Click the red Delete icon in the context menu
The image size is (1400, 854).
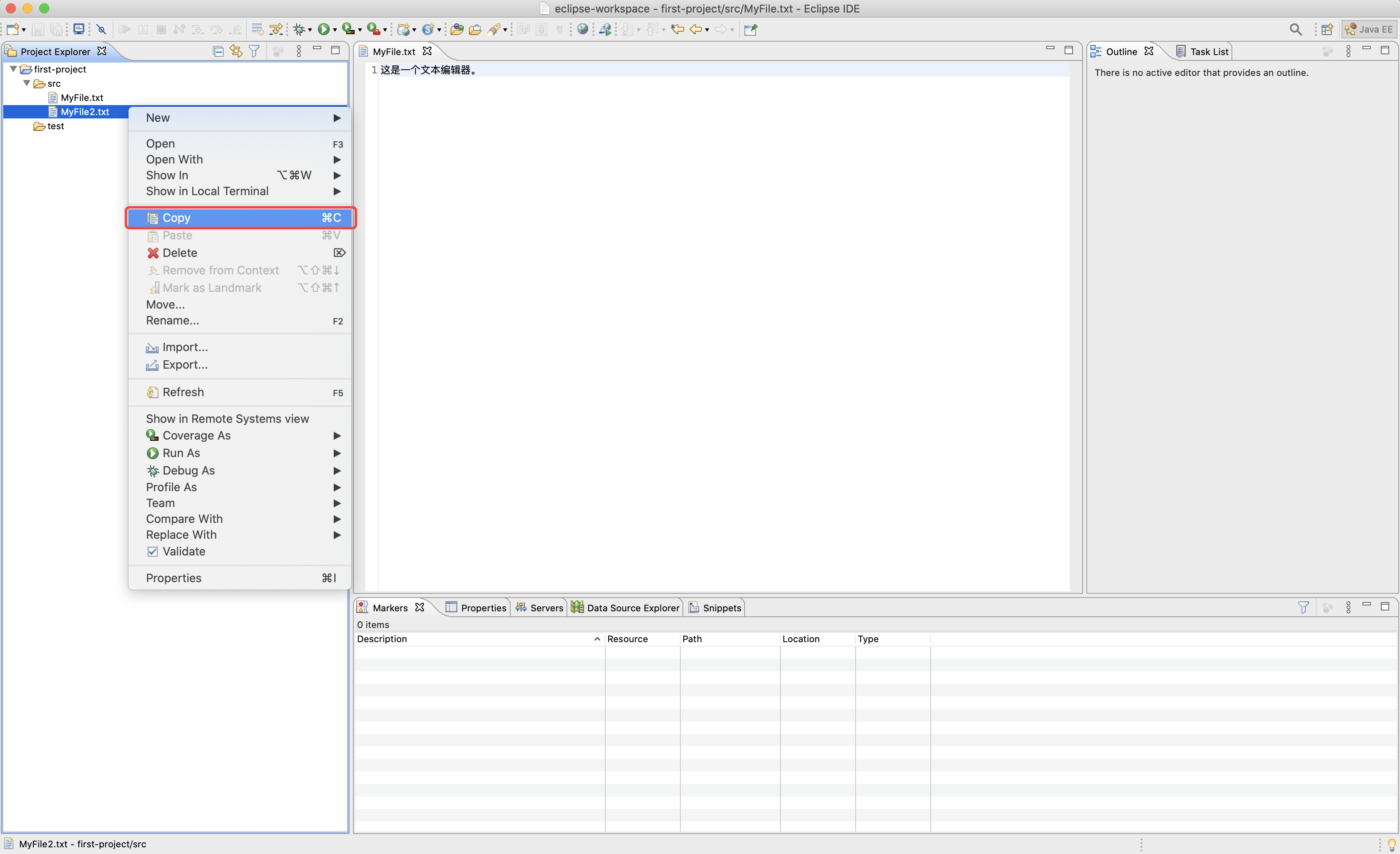(153, 253)
